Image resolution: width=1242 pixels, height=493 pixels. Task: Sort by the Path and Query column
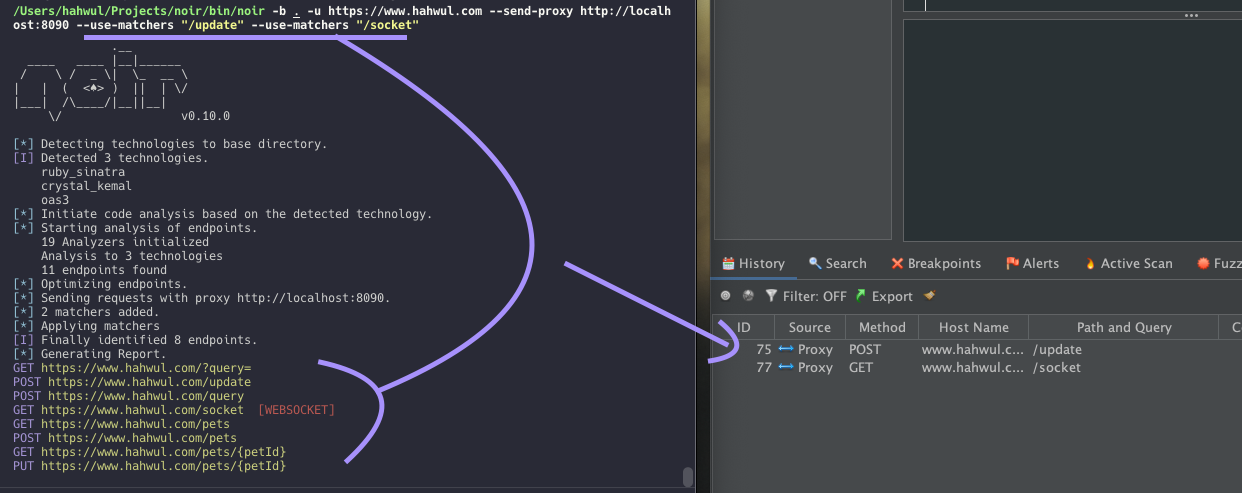pos(1123,328)
